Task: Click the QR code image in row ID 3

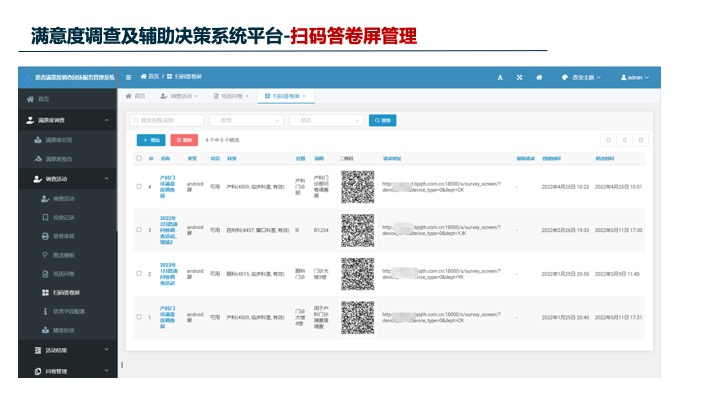Action: [358, 231]
